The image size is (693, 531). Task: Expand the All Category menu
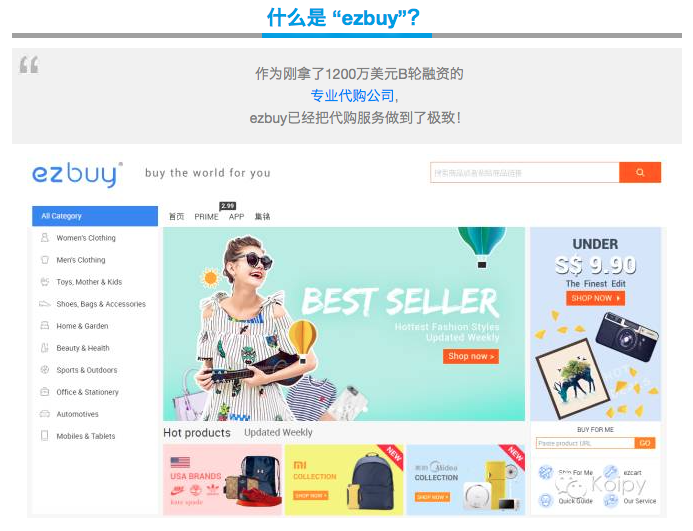click(95, 216)
